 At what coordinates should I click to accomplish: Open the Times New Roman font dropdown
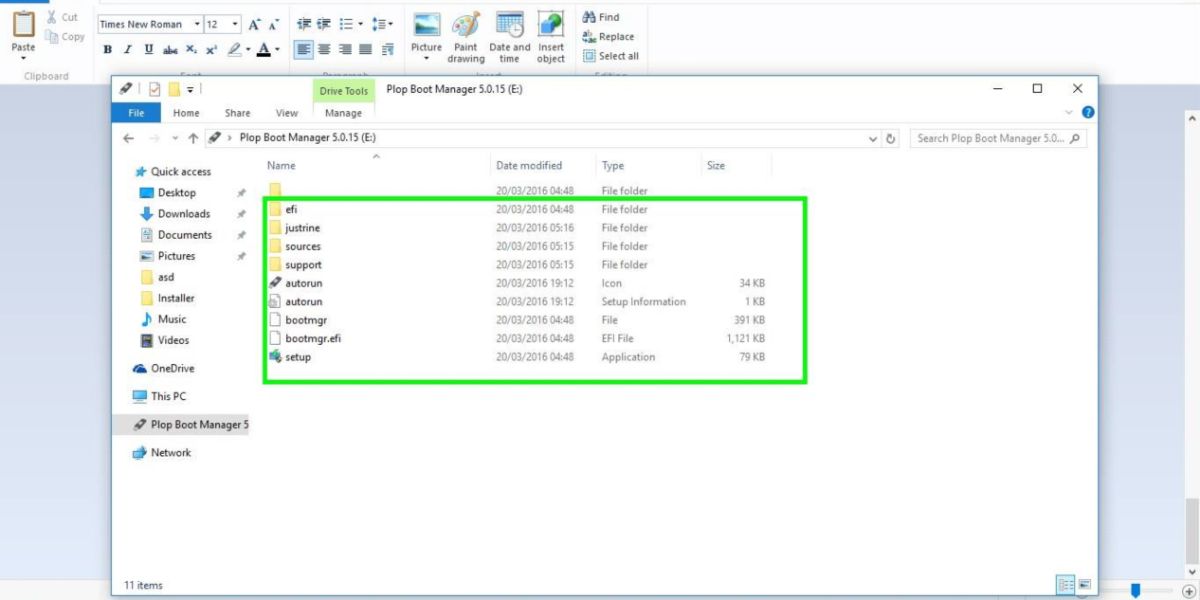(196, 24)
